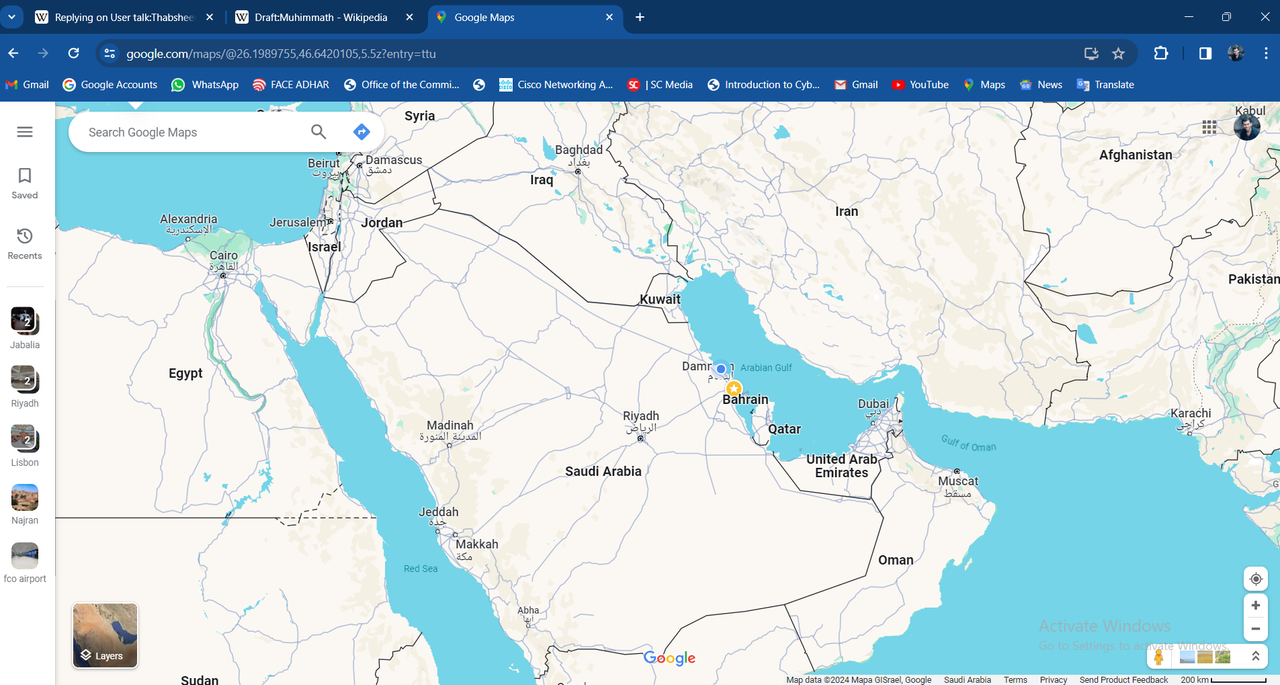Image resolution: width=1280 pixels, height=685 pixels.
Task: Open the Lisbon recent place
Action: click(x=25, y=446)
